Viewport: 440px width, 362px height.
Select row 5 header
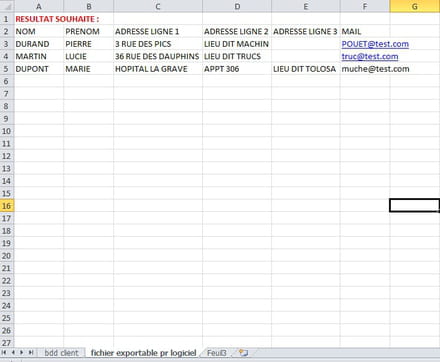pos(7,69)
